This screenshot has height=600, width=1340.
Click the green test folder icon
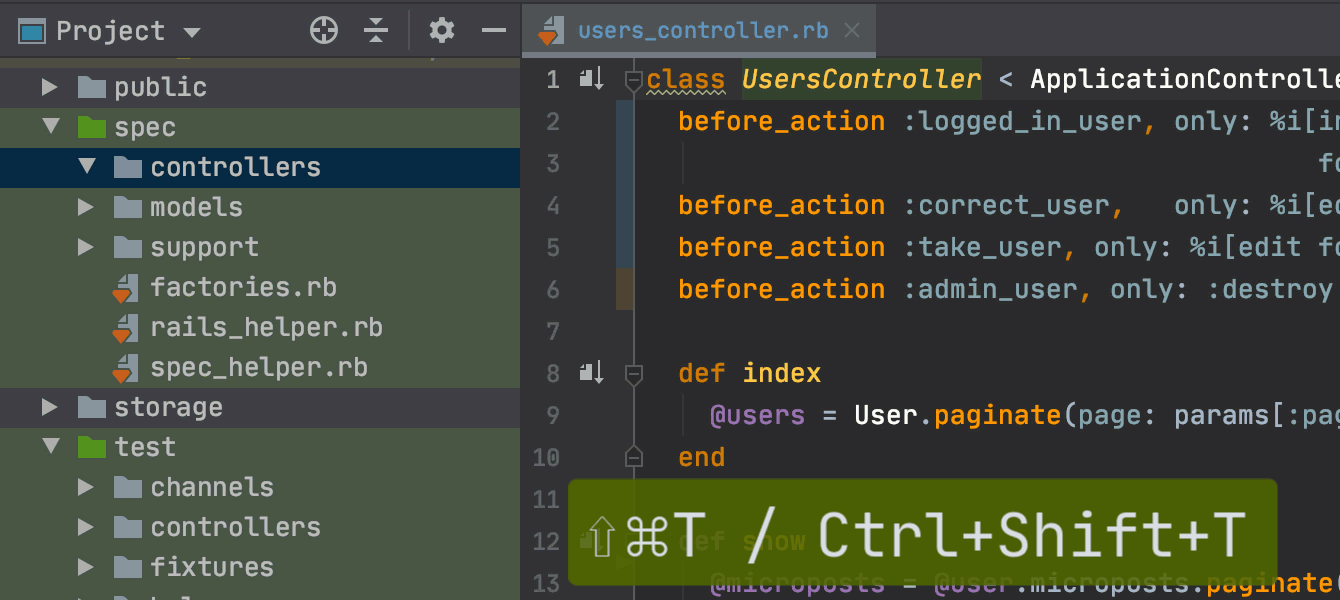92,447
